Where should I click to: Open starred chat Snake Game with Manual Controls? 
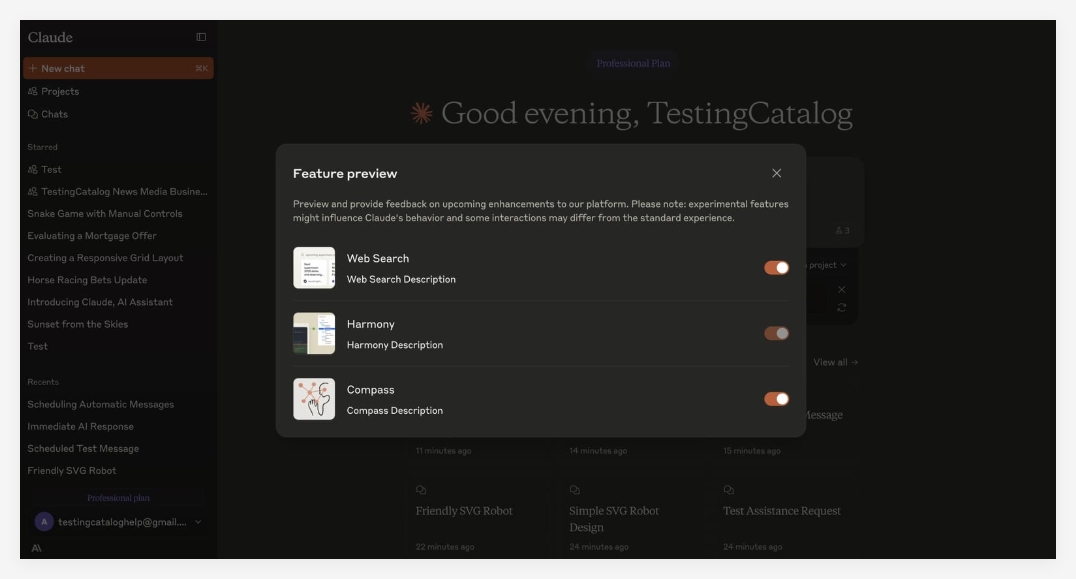[x=105, y=213]
